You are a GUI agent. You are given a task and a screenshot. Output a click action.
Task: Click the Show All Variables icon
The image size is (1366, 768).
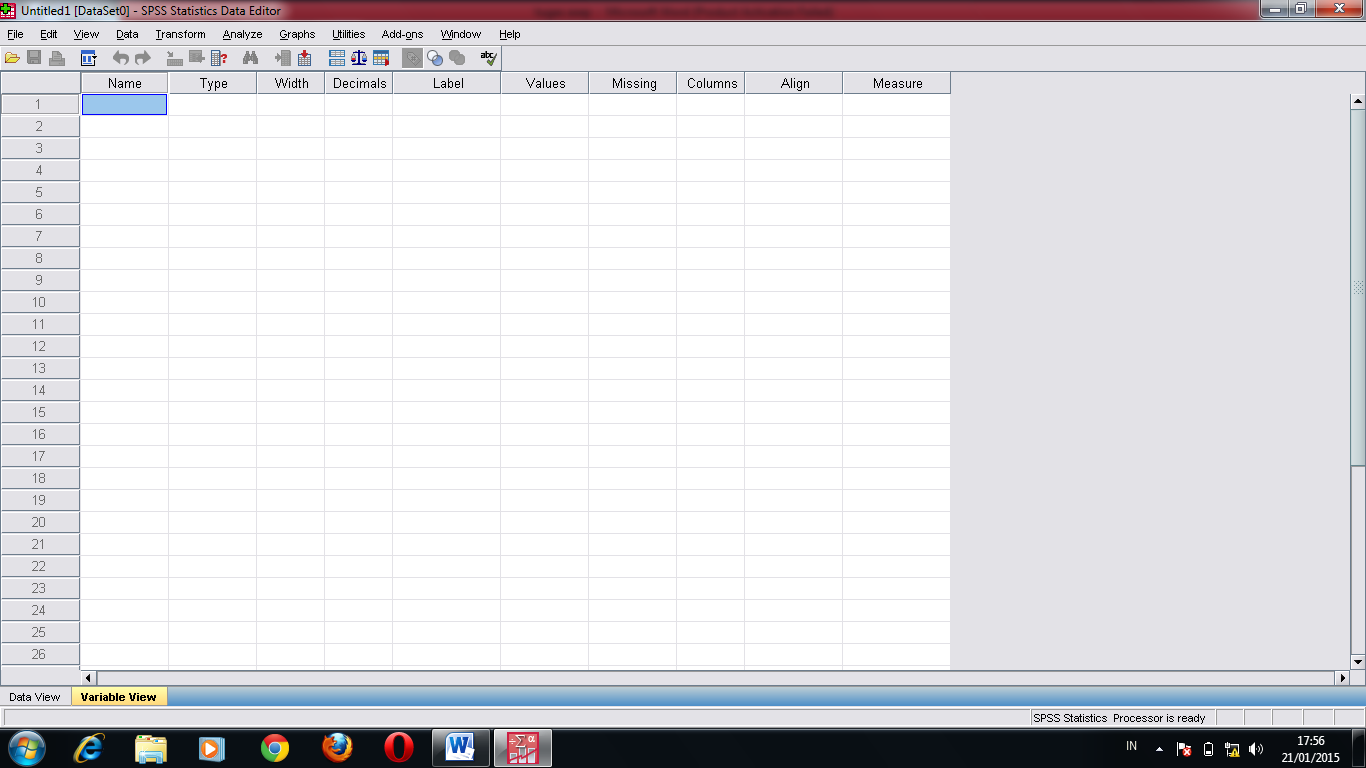pos(457,58)
